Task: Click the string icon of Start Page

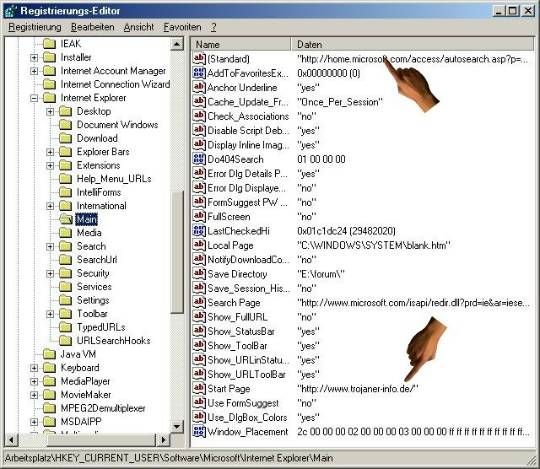Action: click(x=199, y=388)
